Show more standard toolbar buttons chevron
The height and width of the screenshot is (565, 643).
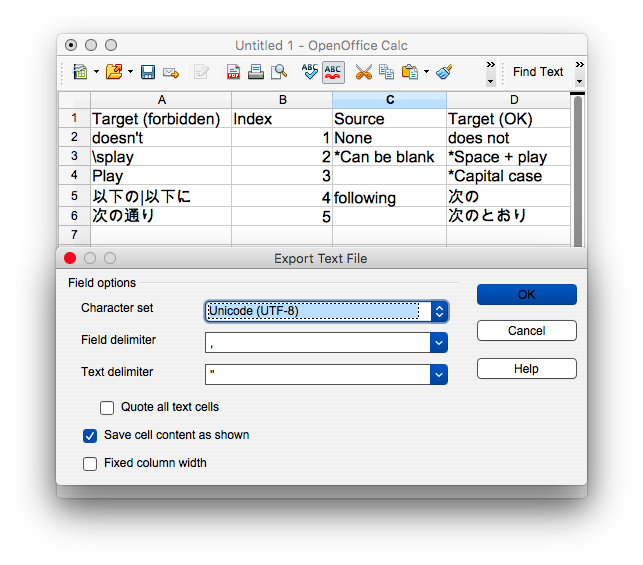(x=490, y=65)
